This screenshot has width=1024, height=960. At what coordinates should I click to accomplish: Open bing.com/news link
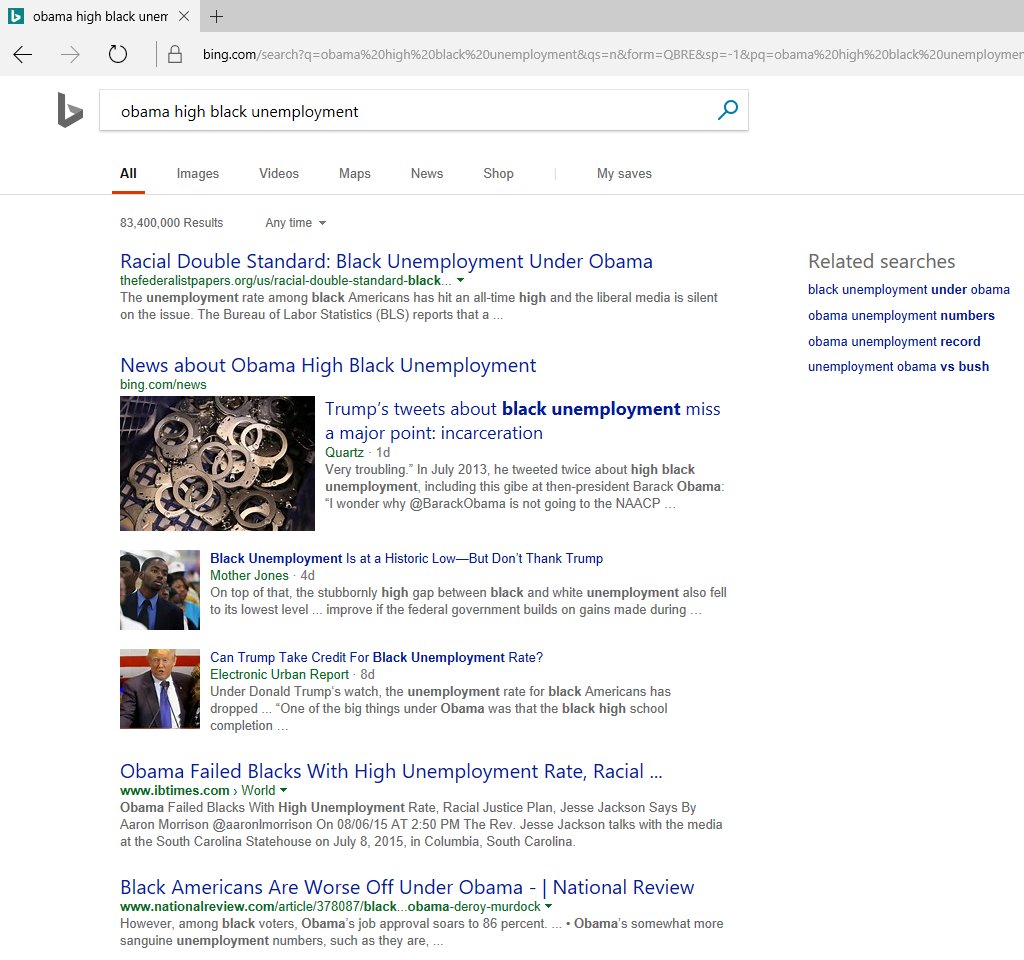(x=163, y=385)
